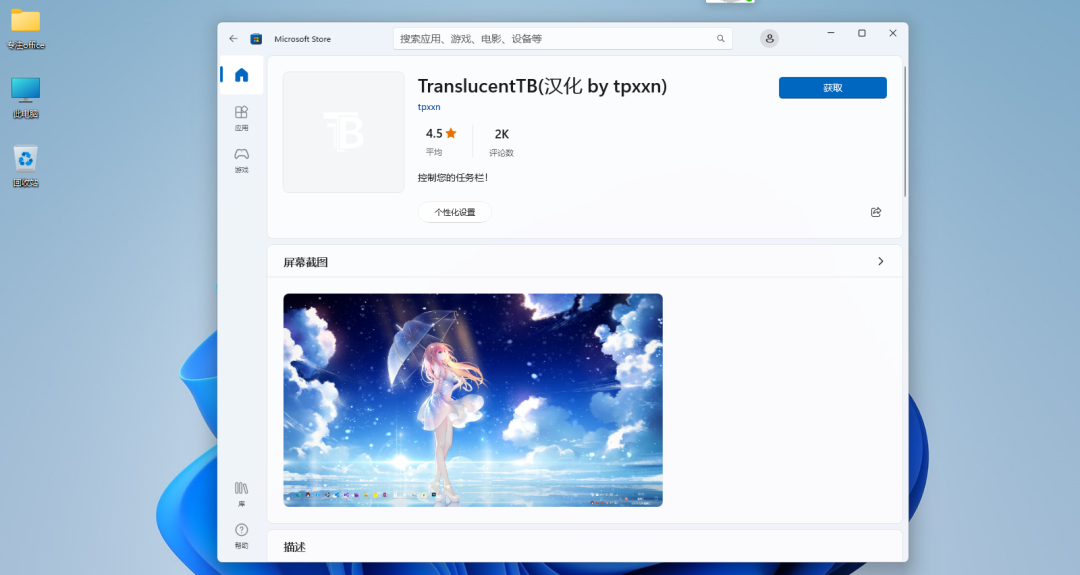
Task: Click into the search apps input field
Action: point(563,39)
